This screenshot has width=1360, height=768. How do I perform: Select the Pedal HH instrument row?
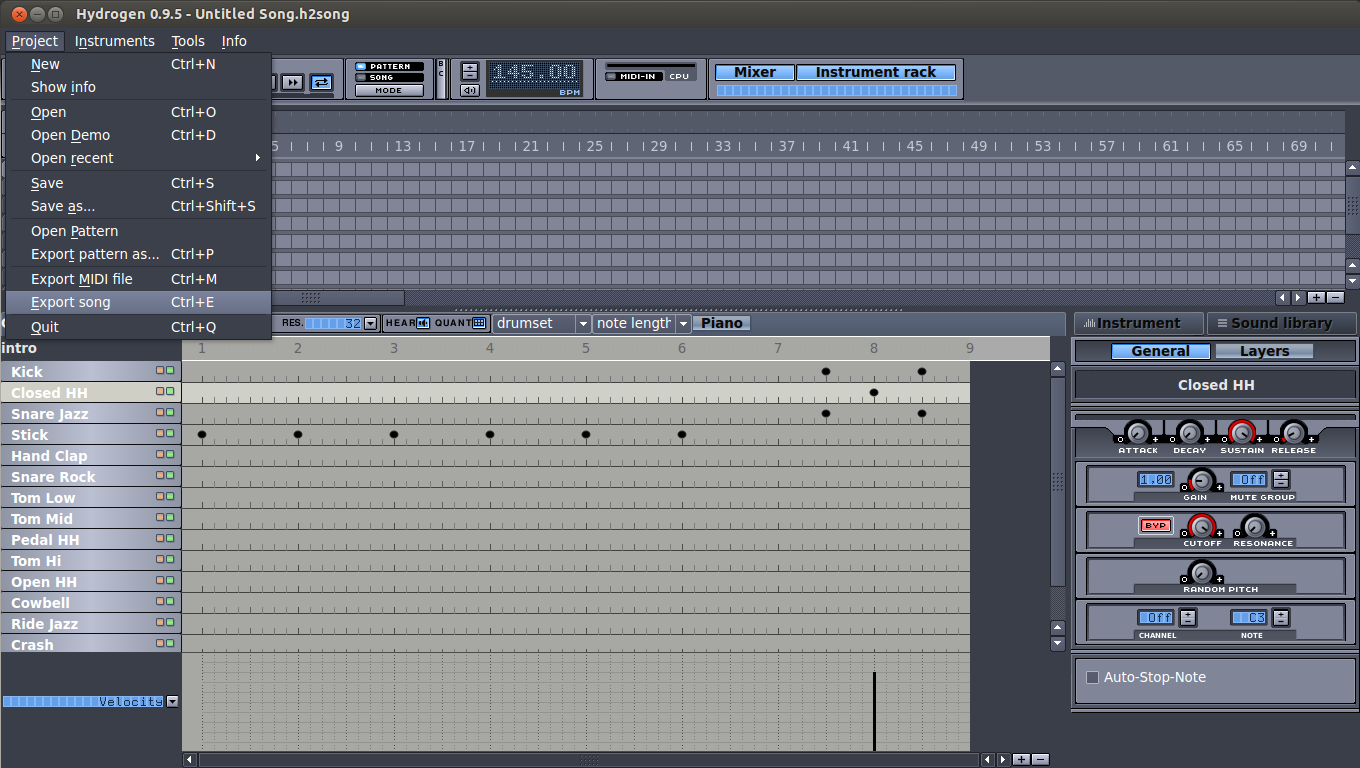(x=90, y=540)
